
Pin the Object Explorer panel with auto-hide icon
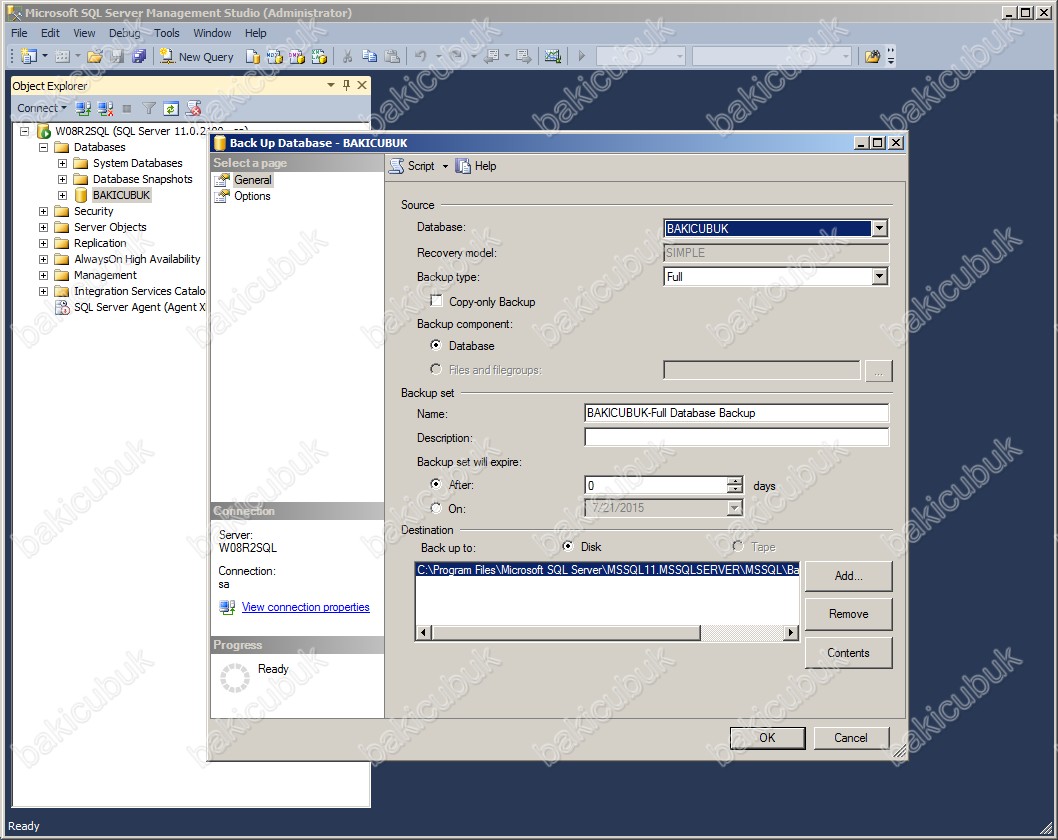(346, 85)
